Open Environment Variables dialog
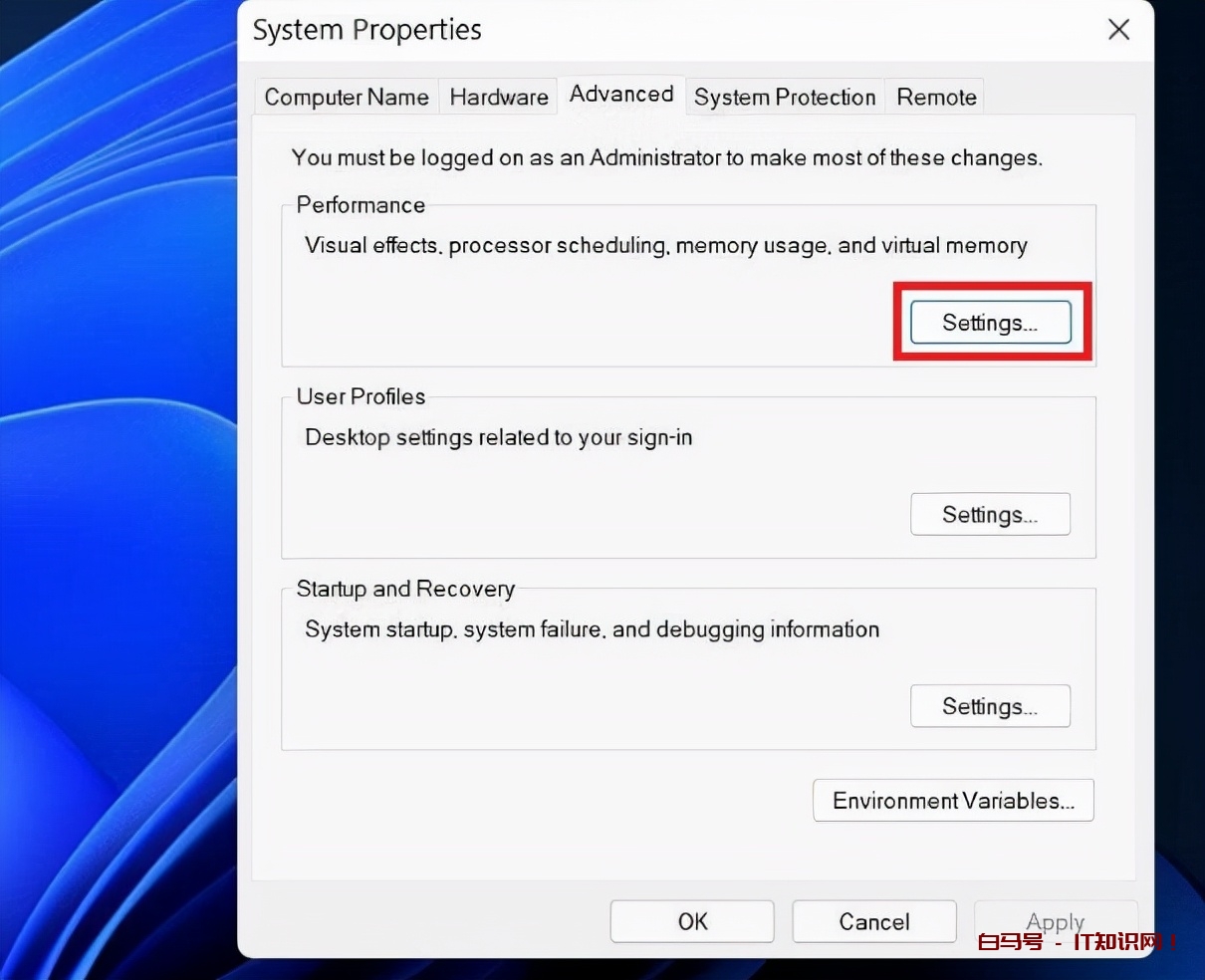 [x=953, y=801]
